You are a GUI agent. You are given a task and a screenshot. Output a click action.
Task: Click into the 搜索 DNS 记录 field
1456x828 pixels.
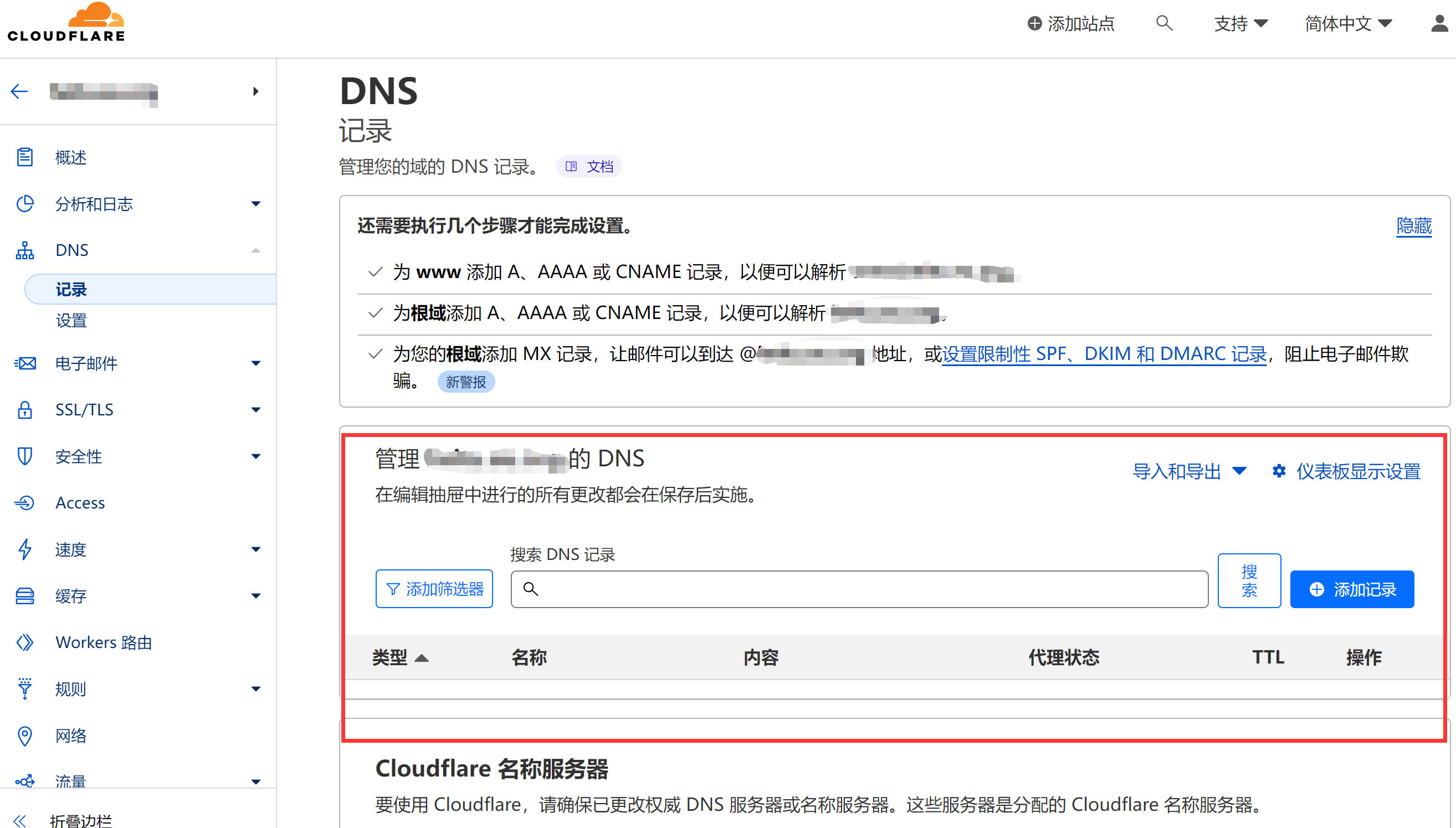(859, 589)
